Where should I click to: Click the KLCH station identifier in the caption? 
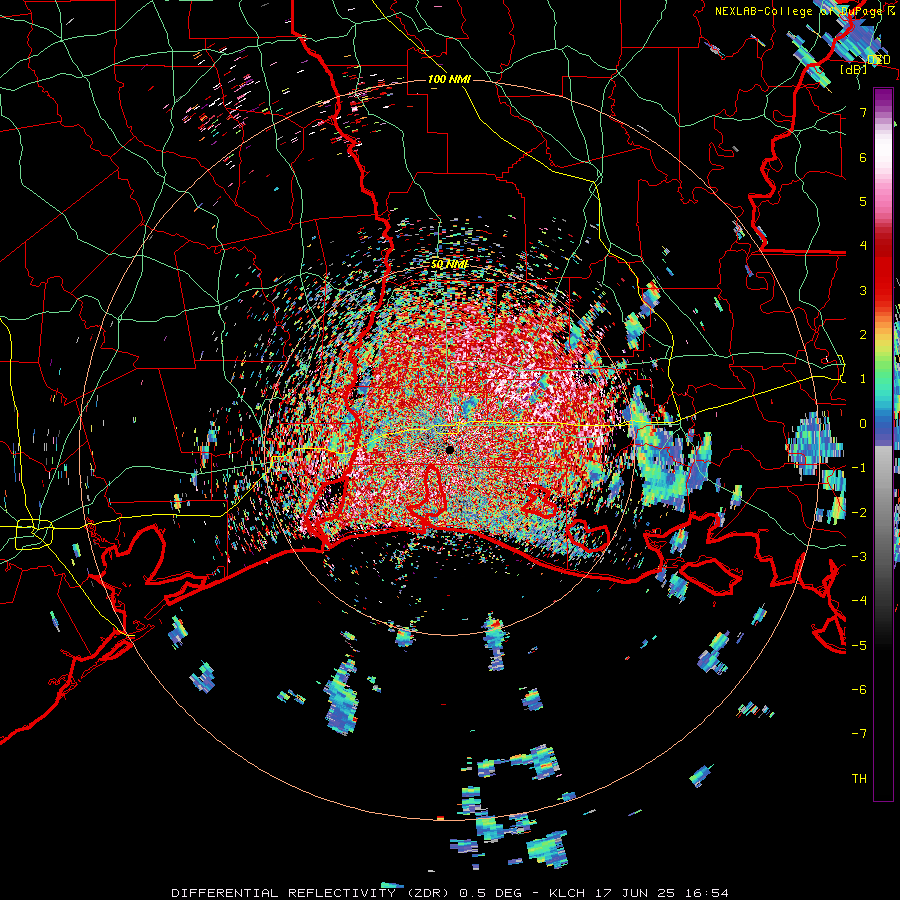(568, 893)
